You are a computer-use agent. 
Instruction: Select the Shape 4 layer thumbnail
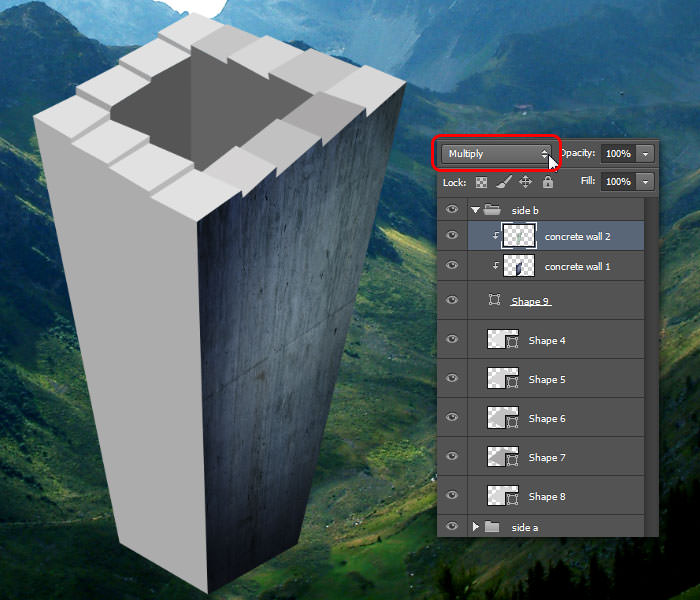click(x=503, y=339)
